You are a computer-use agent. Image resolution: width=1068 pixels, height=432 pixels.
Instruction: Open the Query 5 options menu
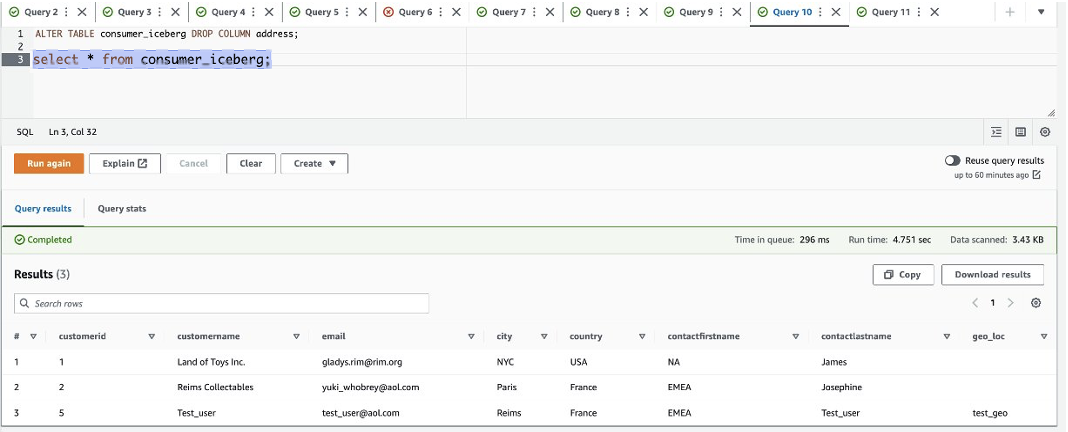pyautogui.click(x=346, y=12)
